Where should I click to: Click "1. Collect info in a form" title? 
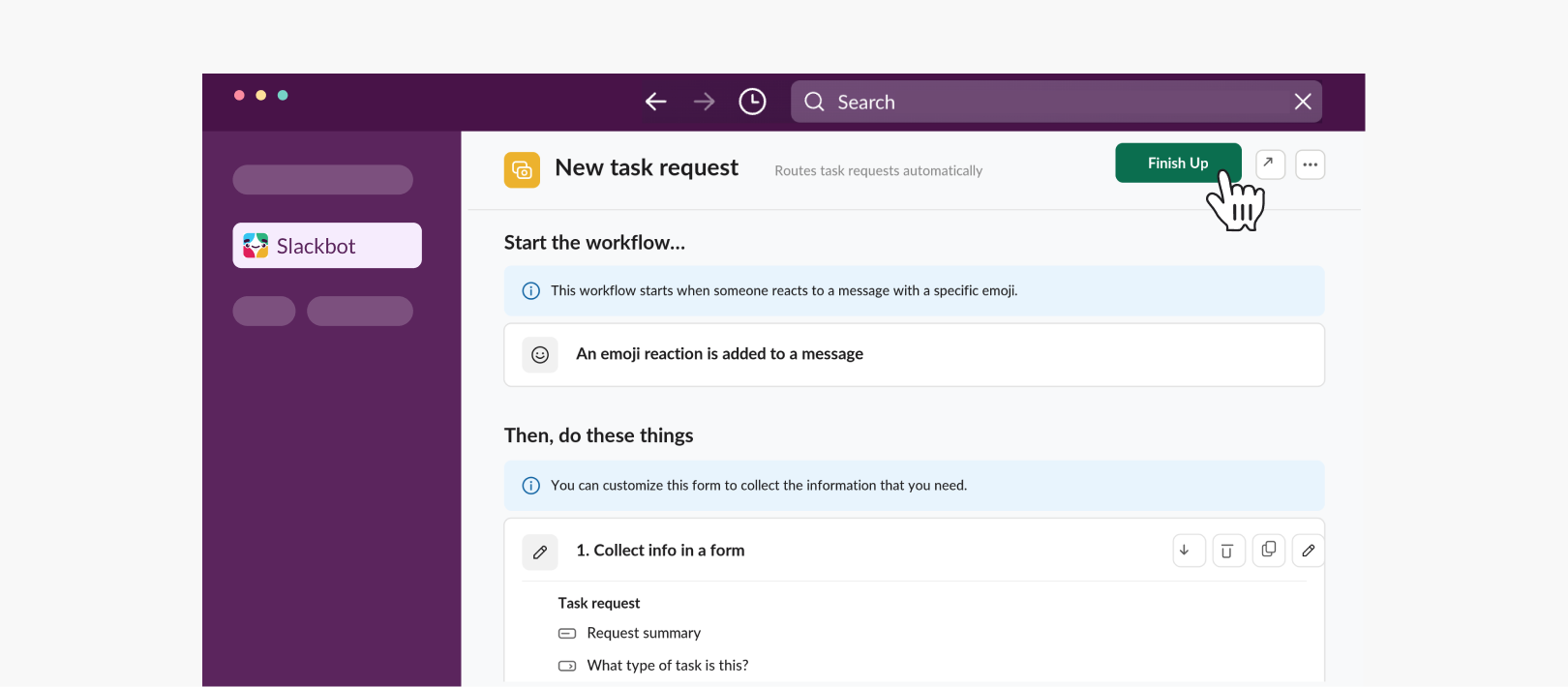coord(660,551)
